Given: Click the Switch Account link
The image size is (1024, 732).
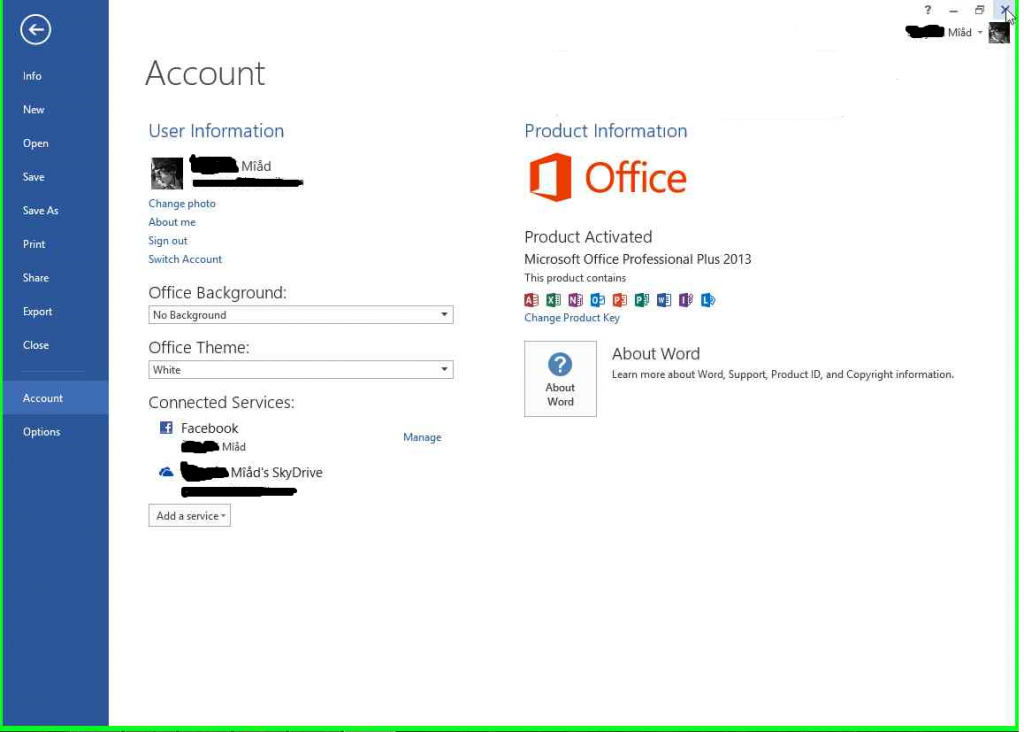Looking at the screenshot, I should 185,260.
